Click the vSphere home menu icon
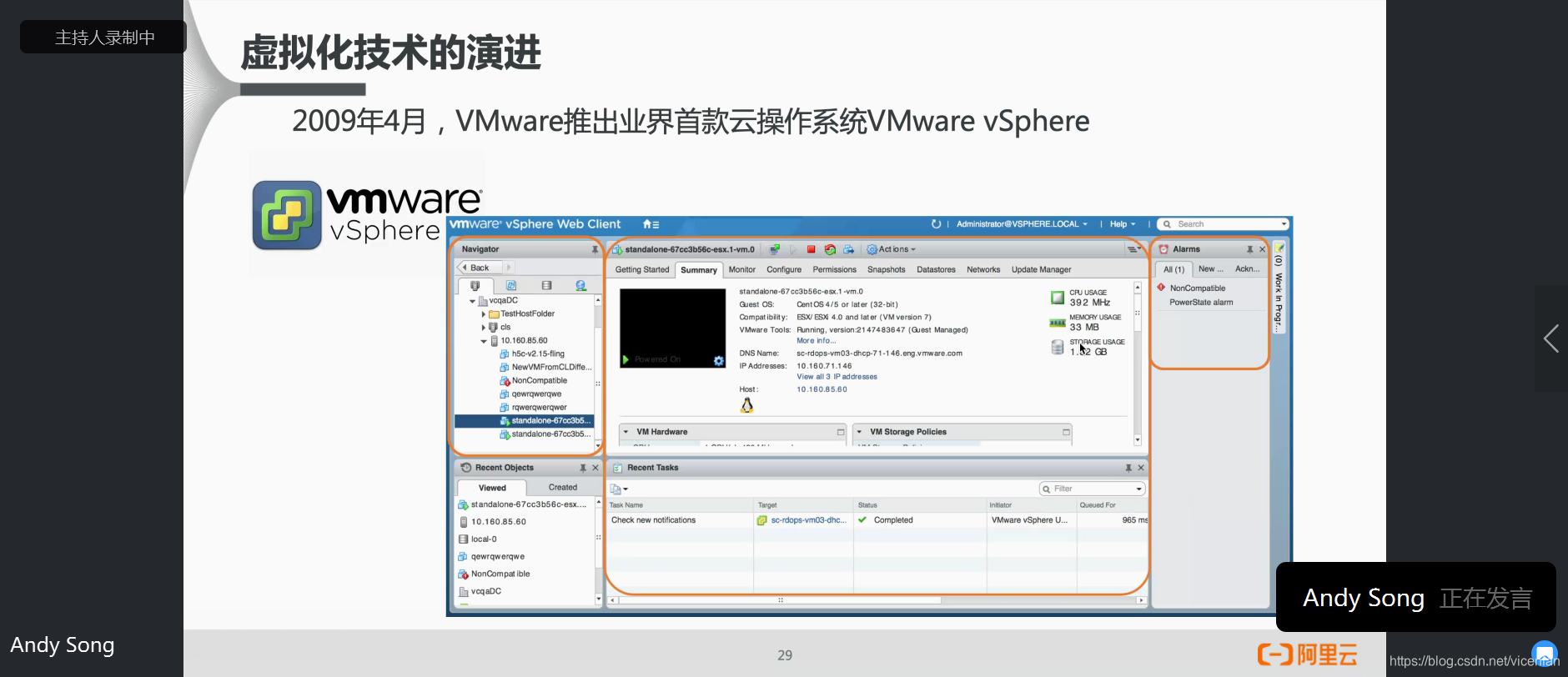 coord(651,224)
